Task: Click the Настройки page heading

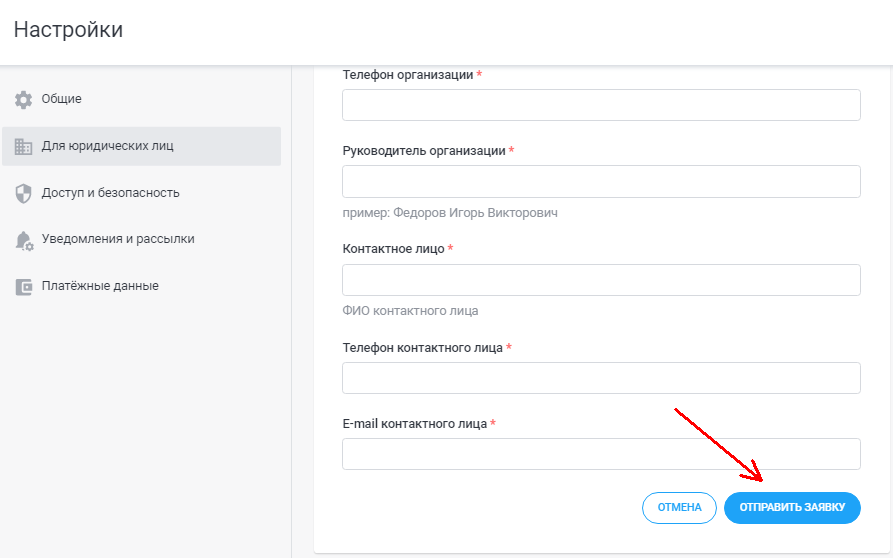Action: 68,30
